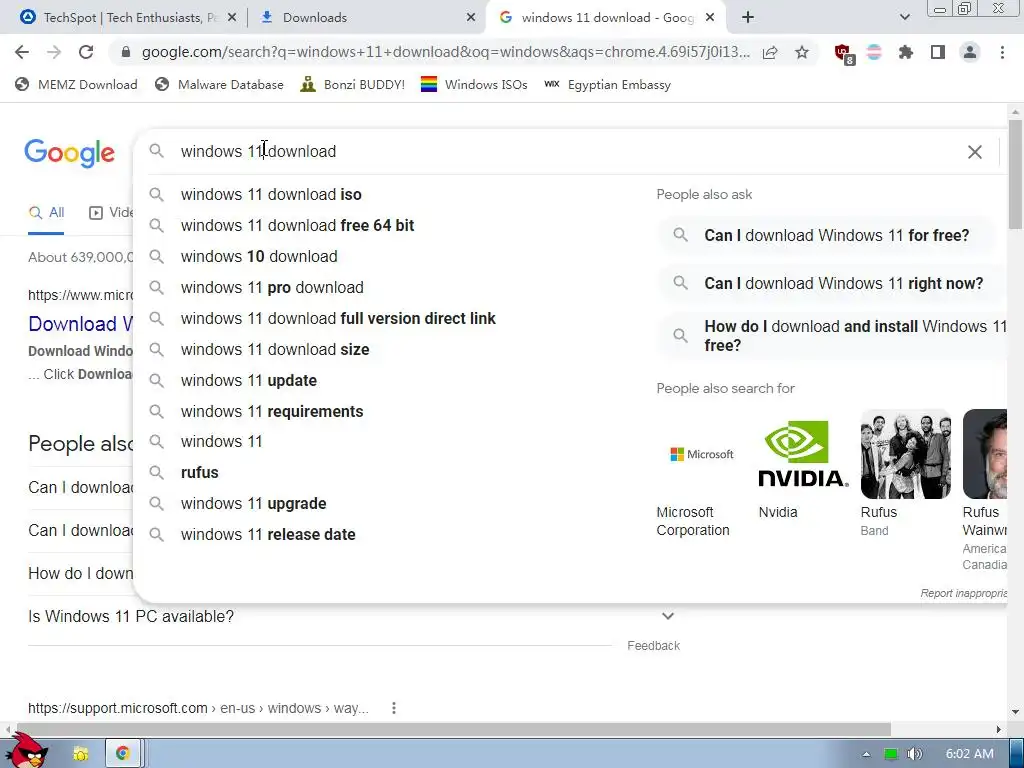
Task: Click the taskbar clock showing 6:02 AM
Action: [969, 754]
